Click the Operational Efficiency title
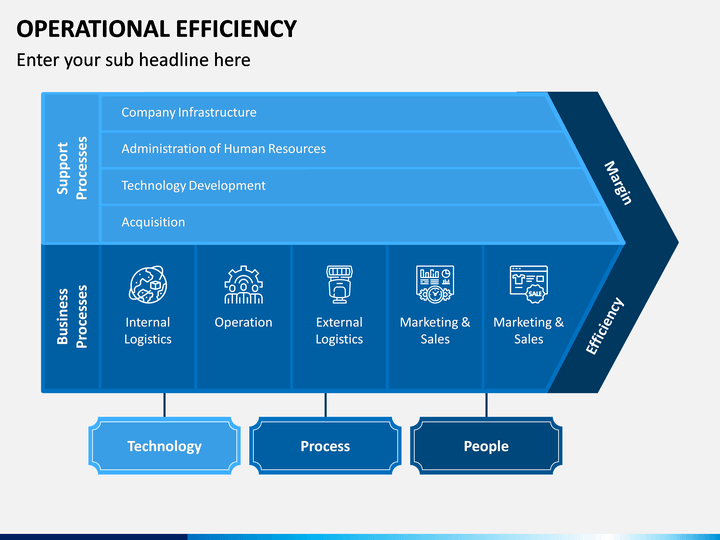 157,28
